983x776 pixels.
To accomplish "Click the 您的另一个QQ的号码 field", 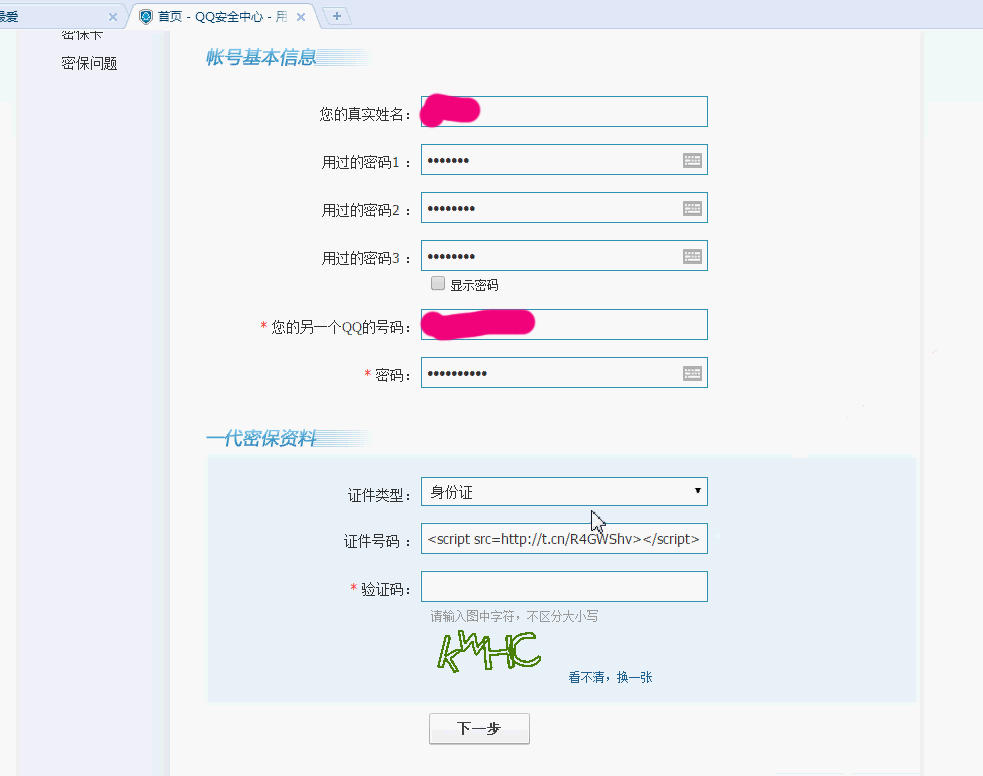I will click(x=564, y=325).
